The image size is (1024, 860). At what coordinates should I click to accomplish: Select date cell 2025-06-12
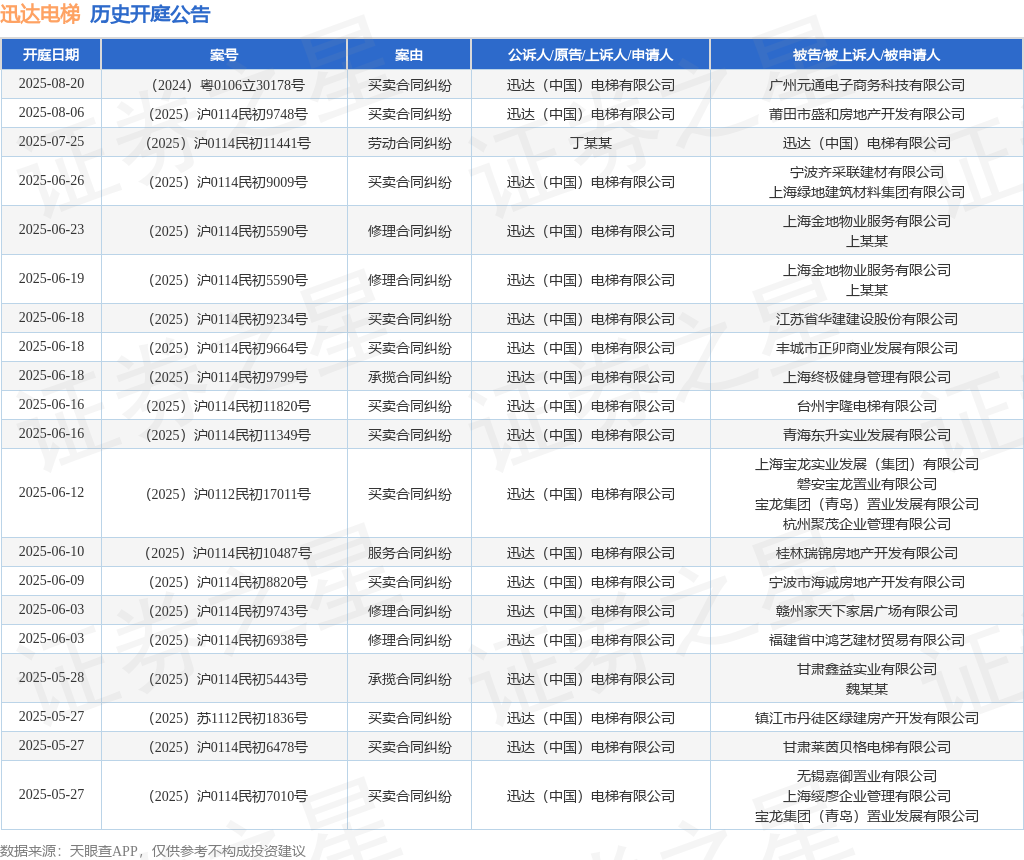click(51, 492)
